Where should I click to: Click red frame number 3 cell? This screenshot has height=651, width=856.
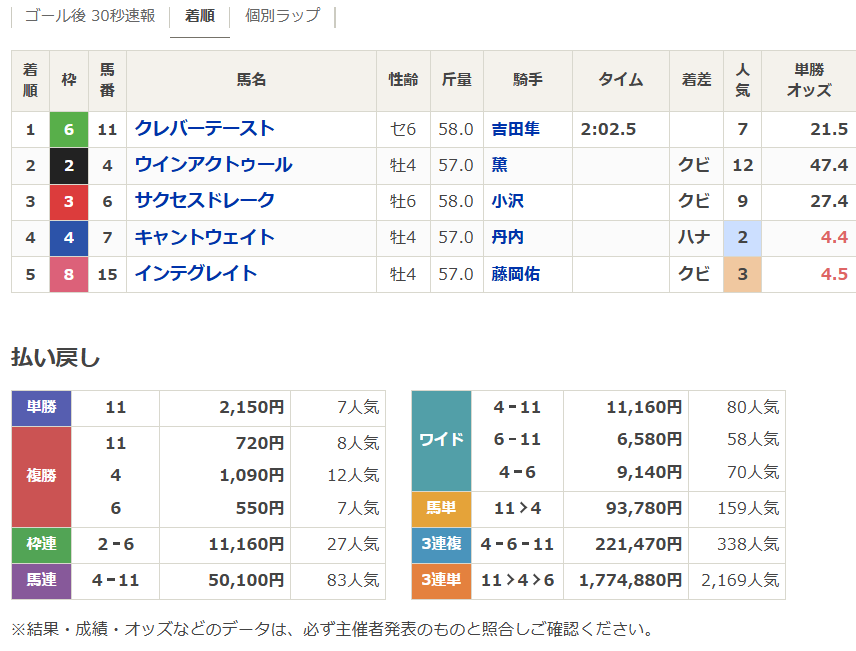tap(69, 202)
